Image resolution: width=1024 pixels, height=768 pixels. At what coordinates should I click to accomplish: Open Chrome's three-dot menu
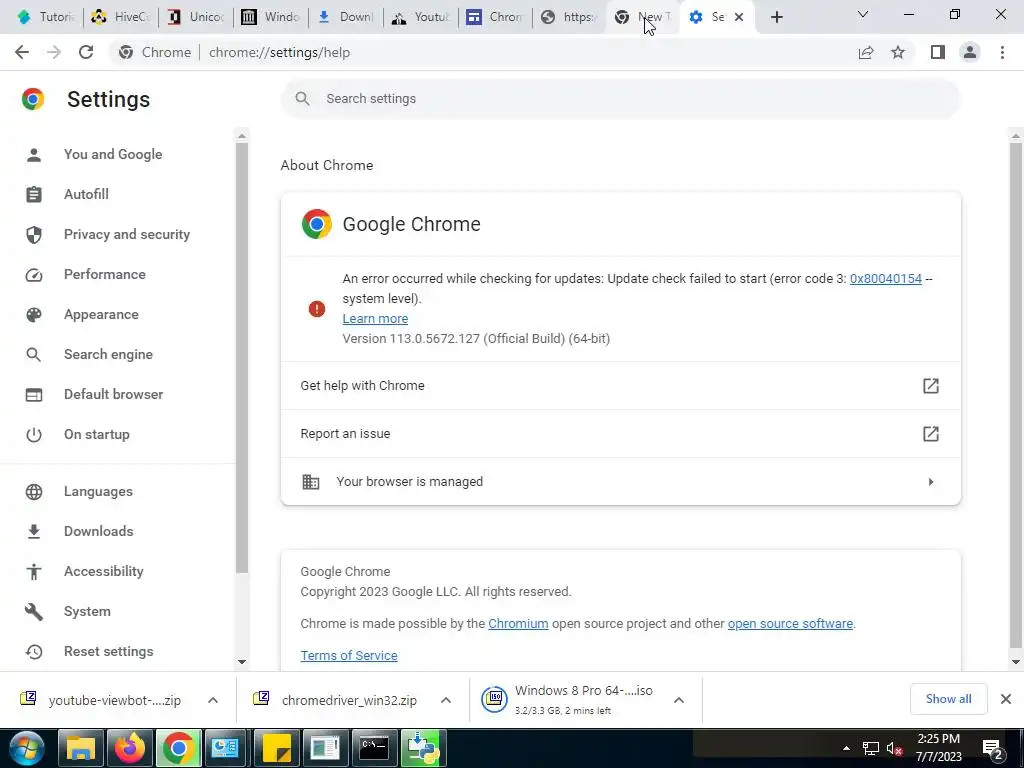(1002, 52)
